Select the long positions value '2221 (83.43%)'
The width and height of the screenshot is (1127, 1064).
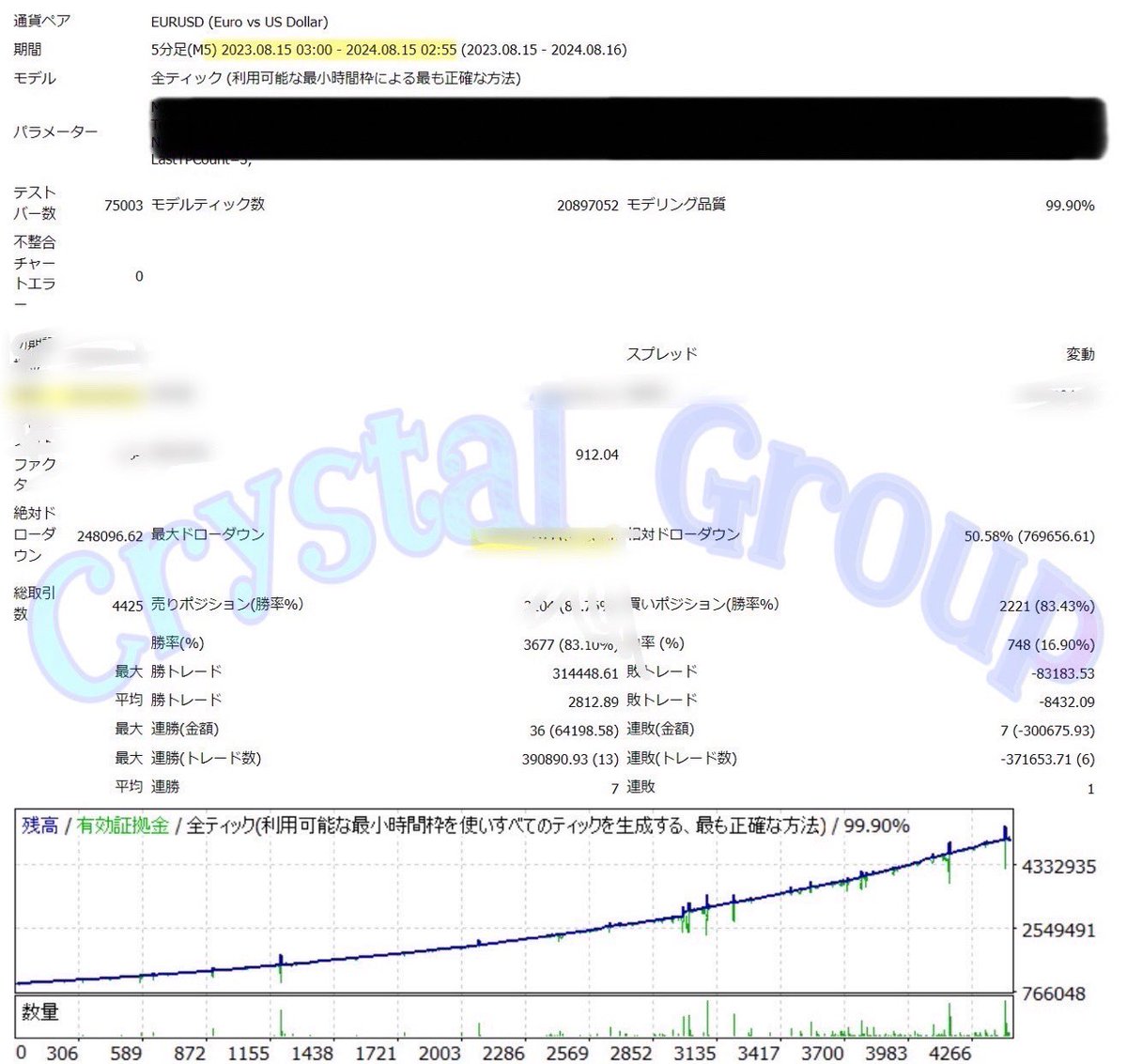1047,606
